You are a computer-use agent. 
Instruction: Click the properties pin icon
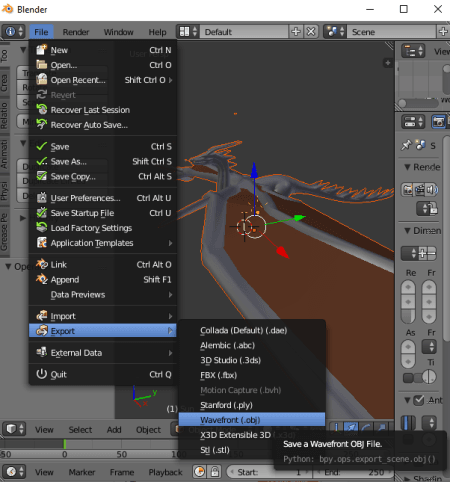tap(406, 145)
